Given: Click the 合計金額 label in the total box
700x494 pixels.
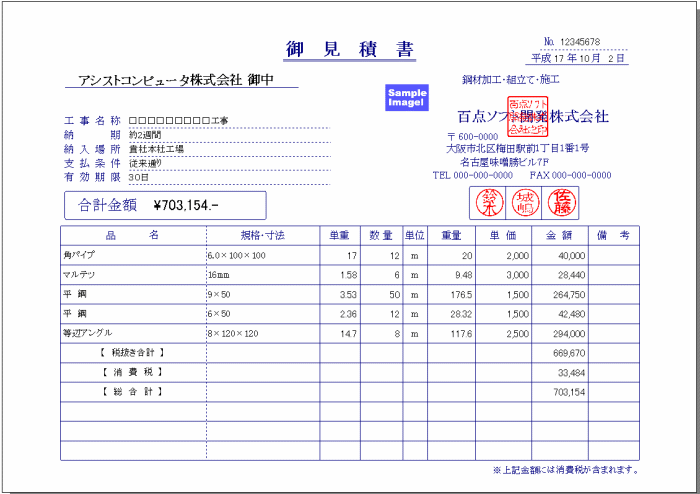Looking at the screenshot, I should [x=108, y=205].
